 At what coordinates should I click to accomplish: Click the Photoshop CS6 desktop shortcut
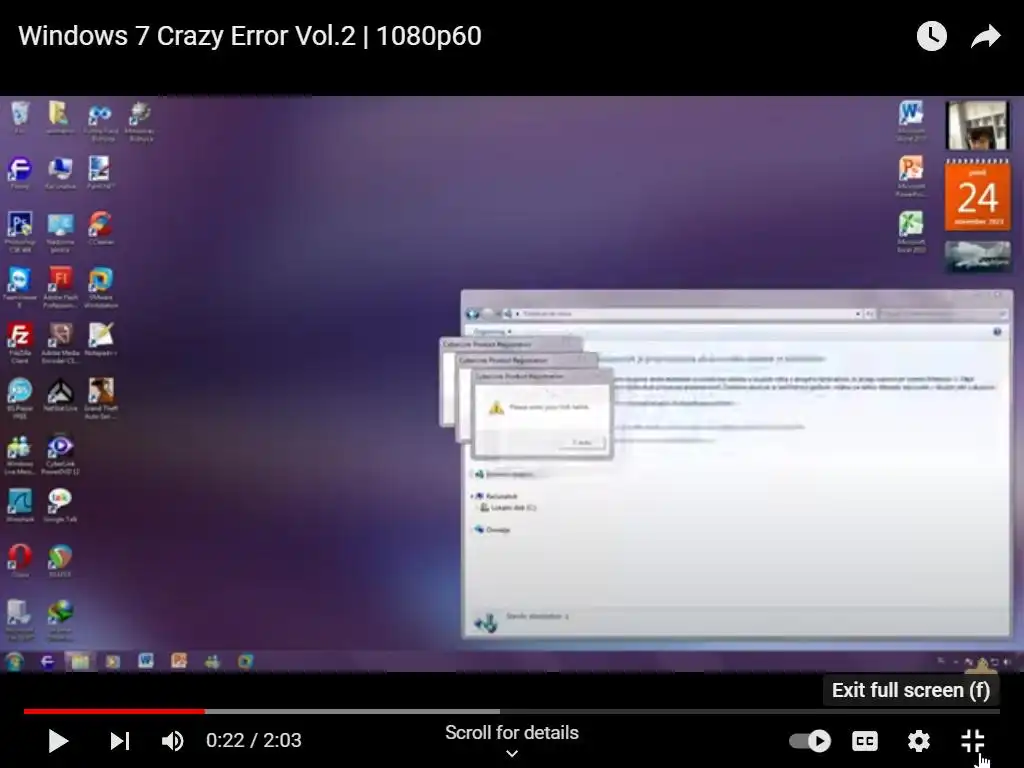[x=20, y=231]
